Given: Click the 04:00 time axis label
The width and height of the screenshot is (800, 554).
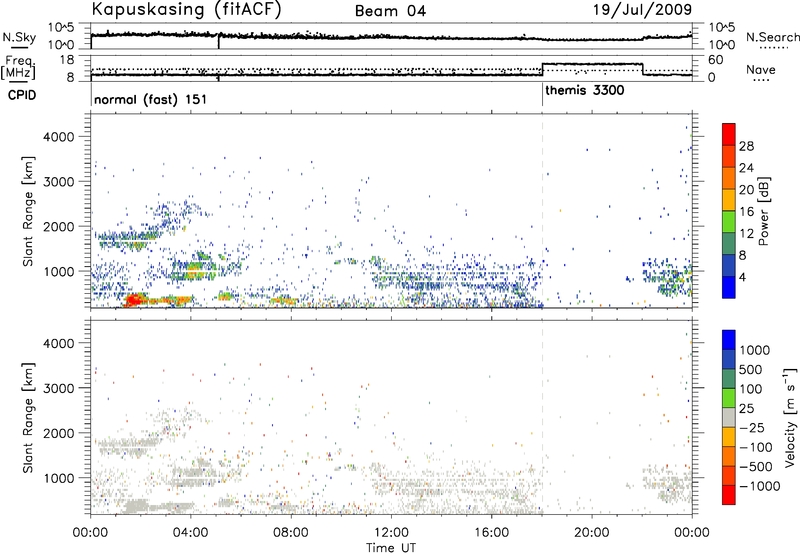Looking at the screenshot, I should click(190, 533).
